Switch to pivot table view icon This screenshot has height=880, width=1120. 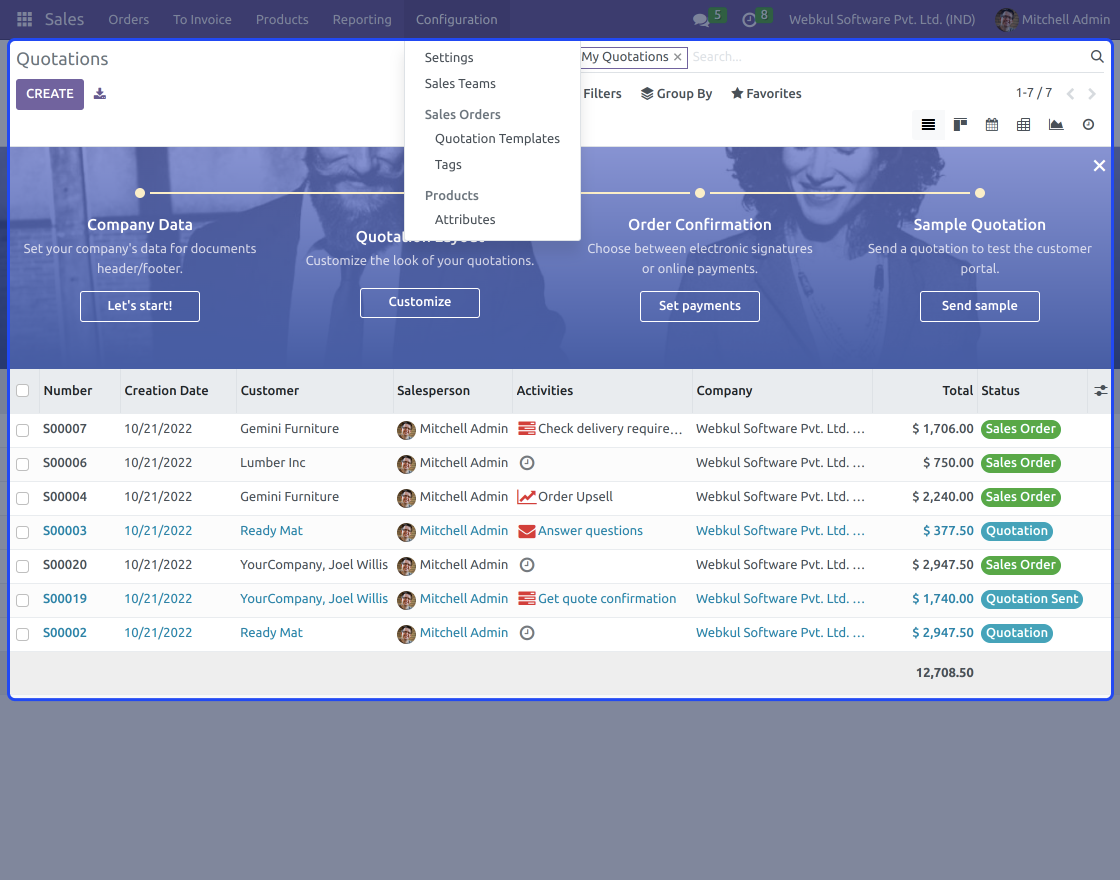pos(1024,125)
